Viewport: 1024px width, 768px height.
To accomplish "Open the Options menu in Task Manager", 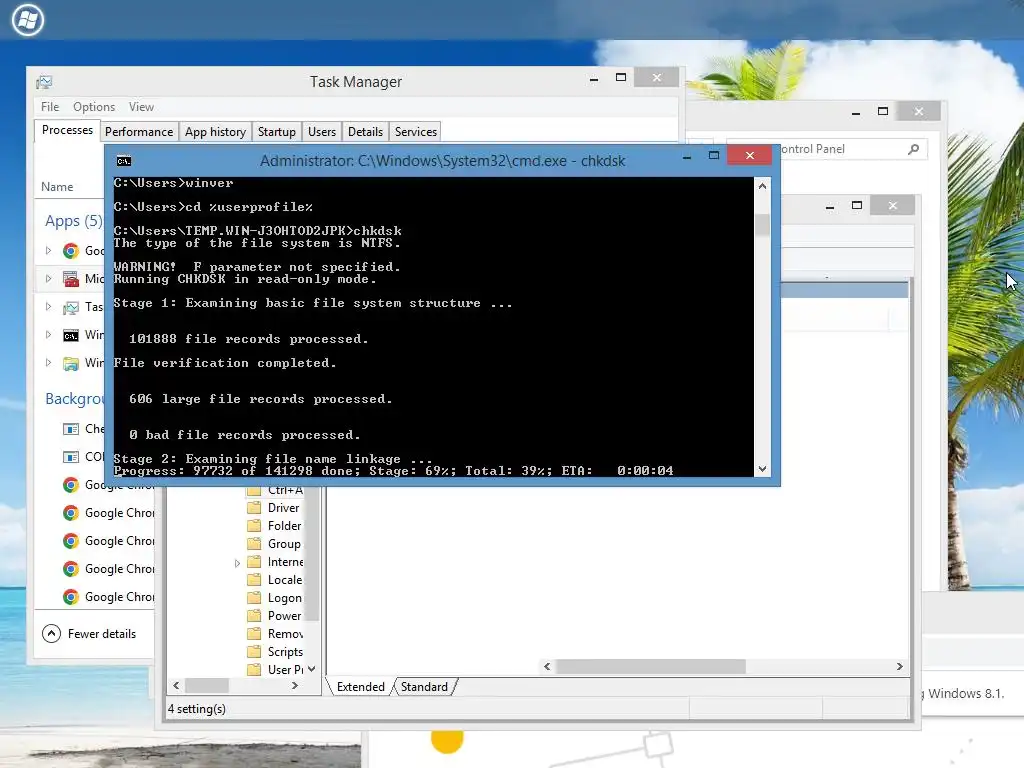I will point(94,106).
